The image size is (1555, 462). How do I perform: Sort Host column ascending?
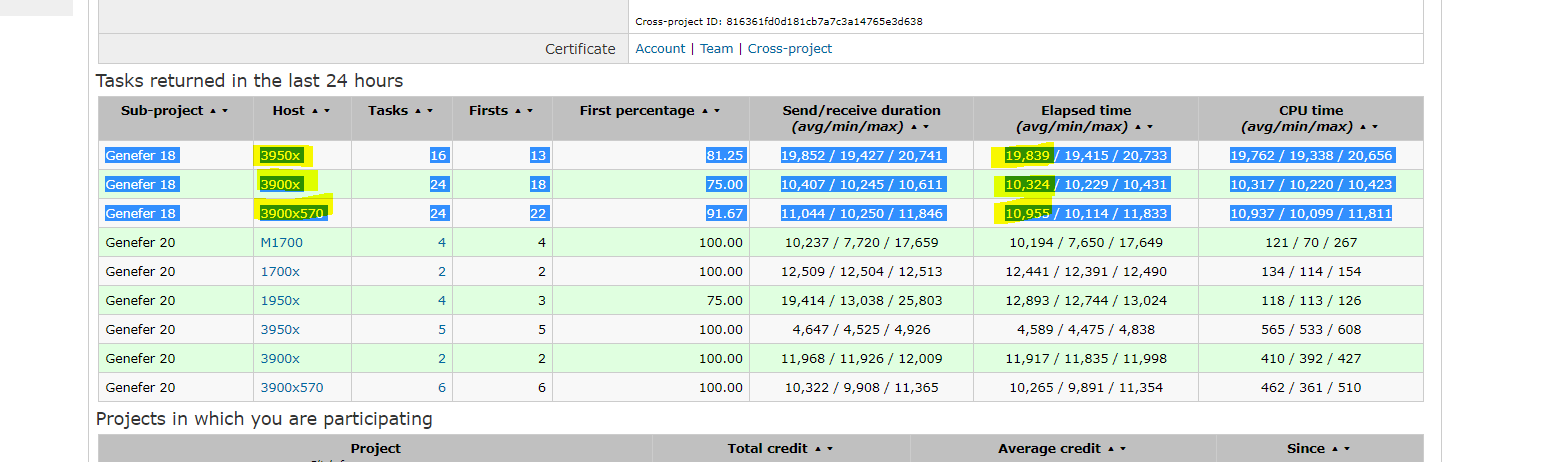[x=315, y=111]
